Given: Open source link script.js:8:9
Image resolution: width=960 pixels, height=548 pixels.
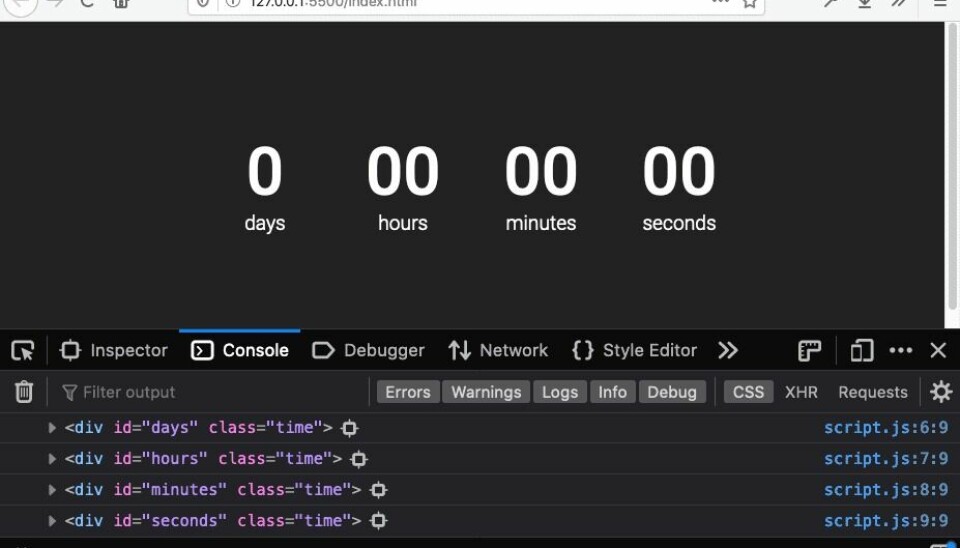Looking at the screenshot, I should 886,489.
